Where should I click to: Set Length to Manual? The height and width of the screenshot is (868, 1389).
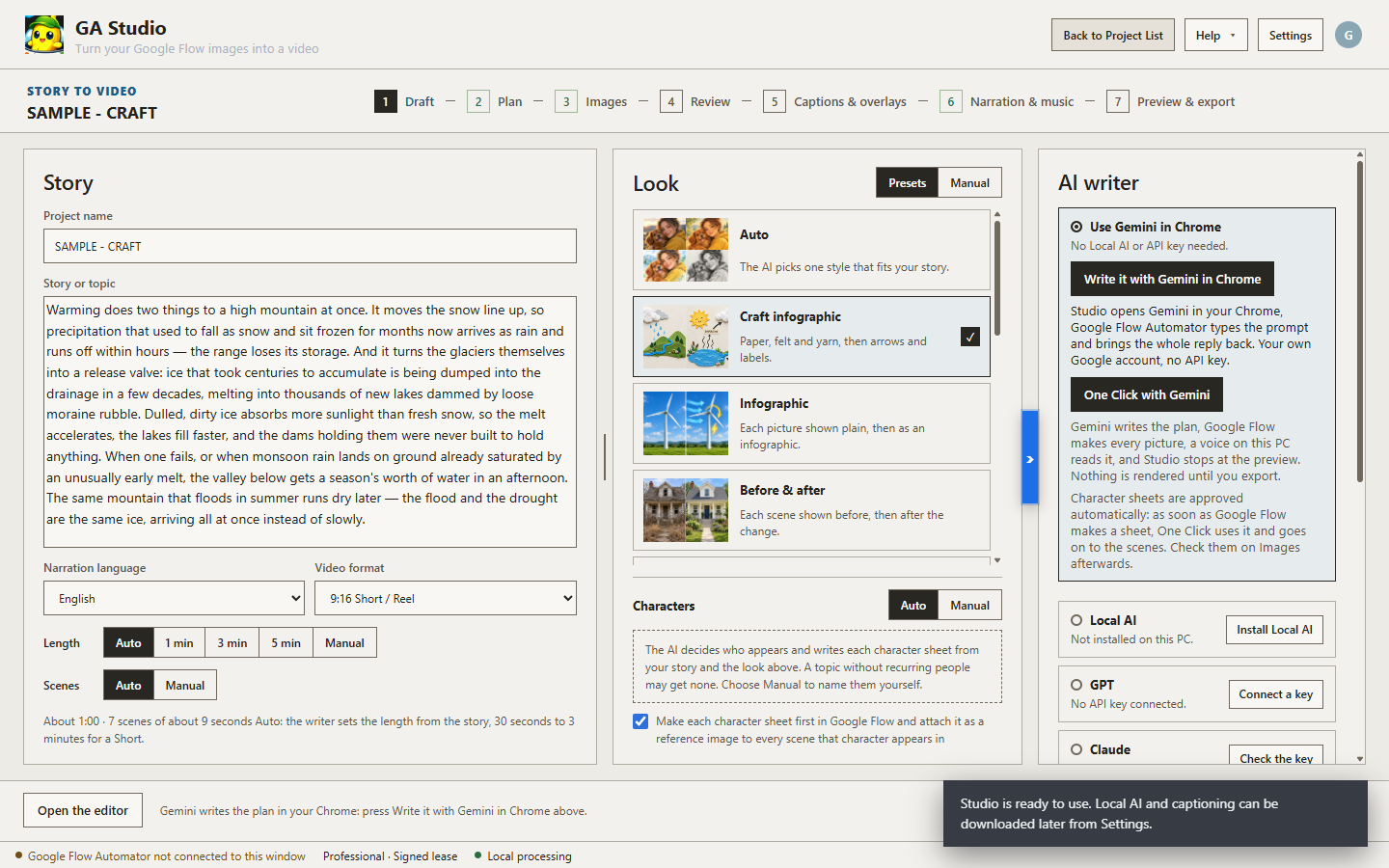click(x=344, y=643)
